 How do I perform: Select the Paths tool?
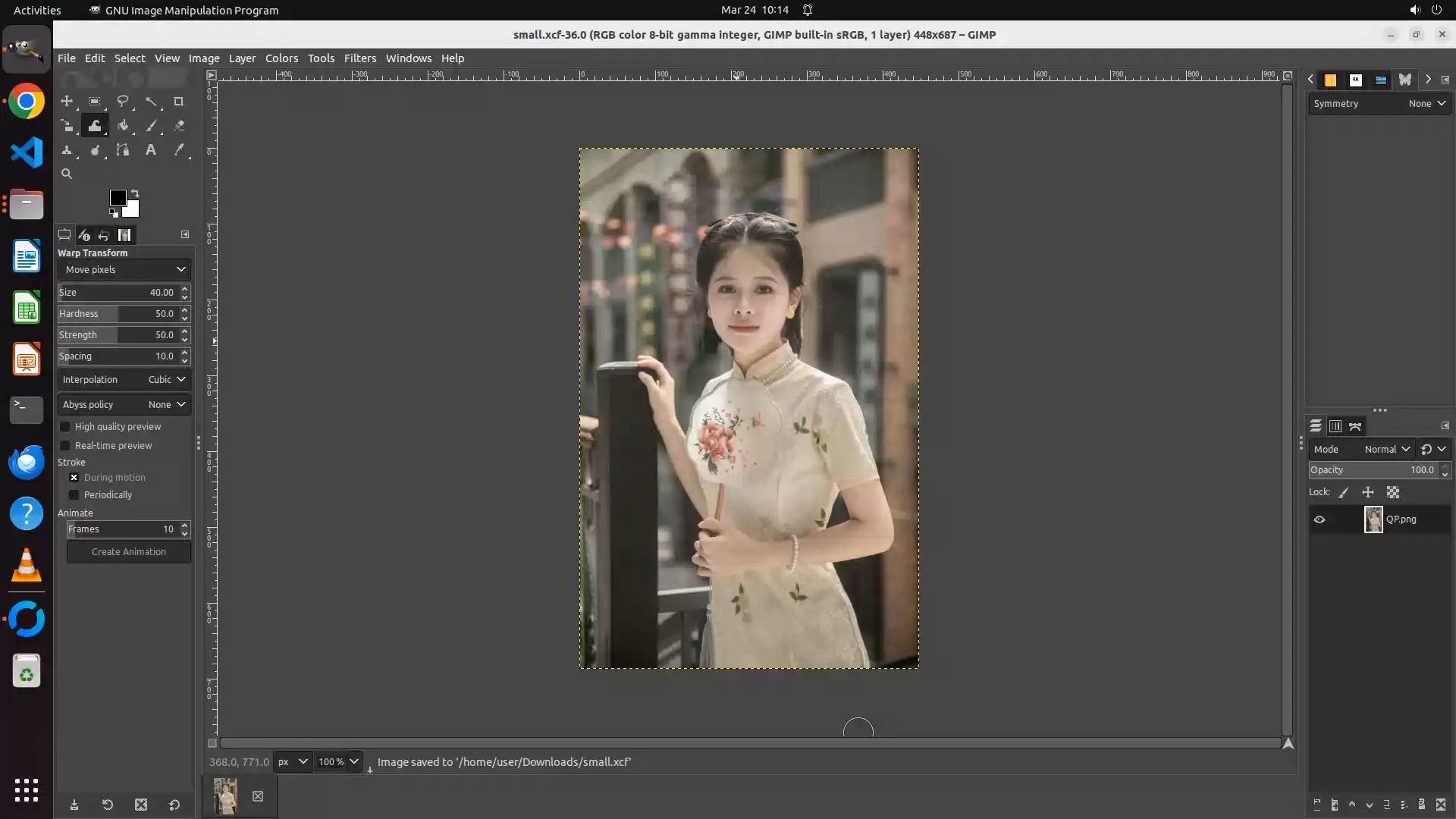(122, 150)
